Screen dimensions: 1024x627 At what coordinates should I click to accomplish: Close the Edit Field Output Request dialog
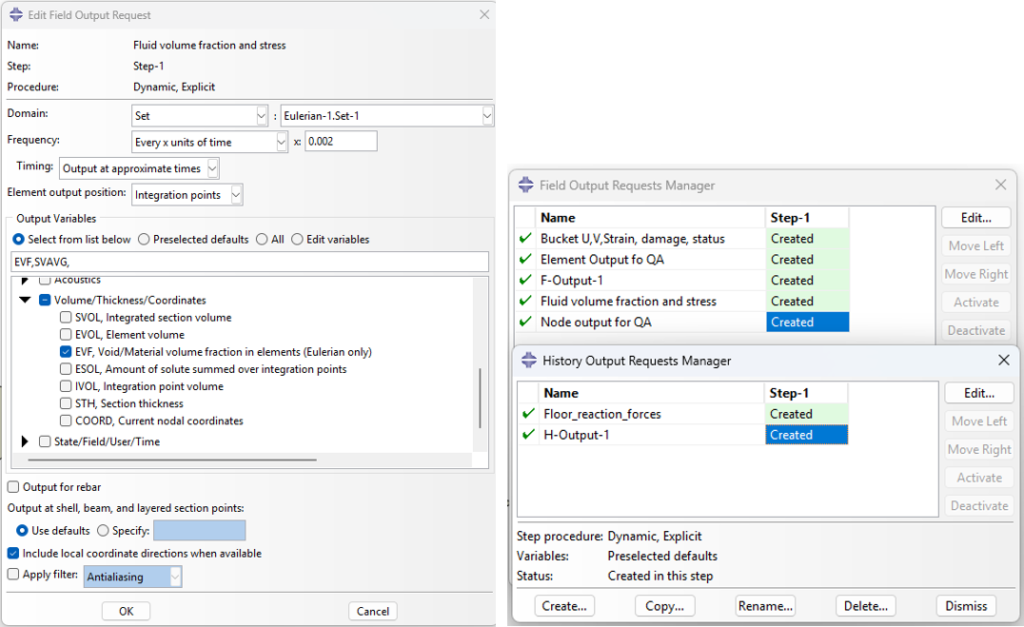coord(485,15)
